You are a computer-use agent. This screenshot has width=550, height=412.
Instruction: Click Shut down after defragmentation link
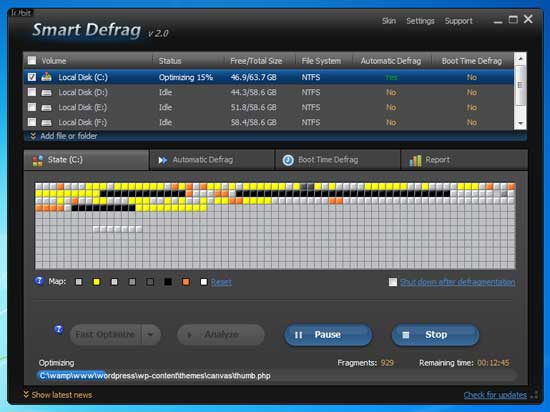[457, 282]
